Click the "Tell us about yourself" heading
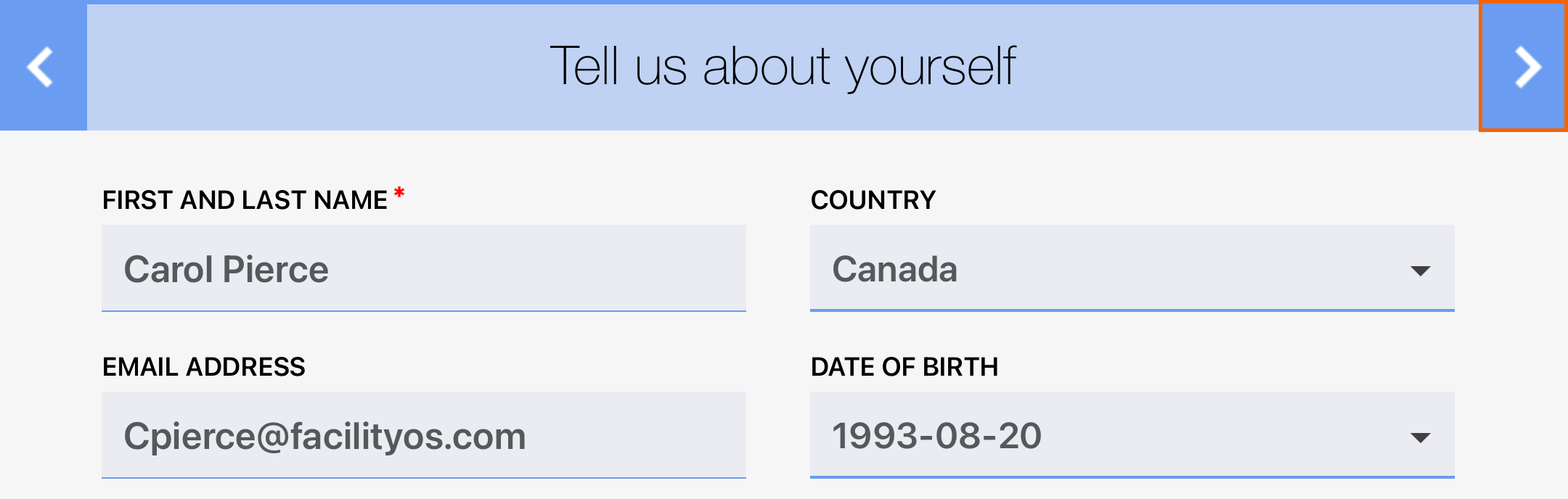The image size is (1568, 499). 783,67
